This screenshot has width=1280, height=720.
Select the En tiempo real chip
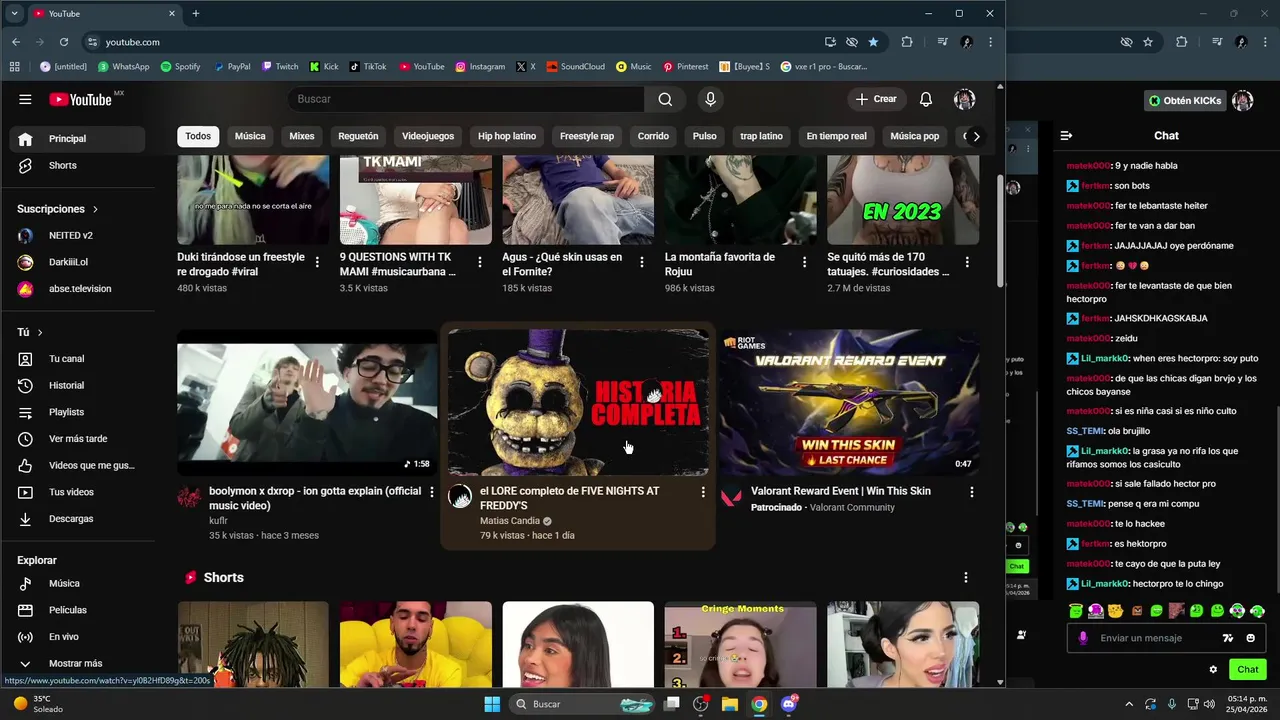(836, 136)
